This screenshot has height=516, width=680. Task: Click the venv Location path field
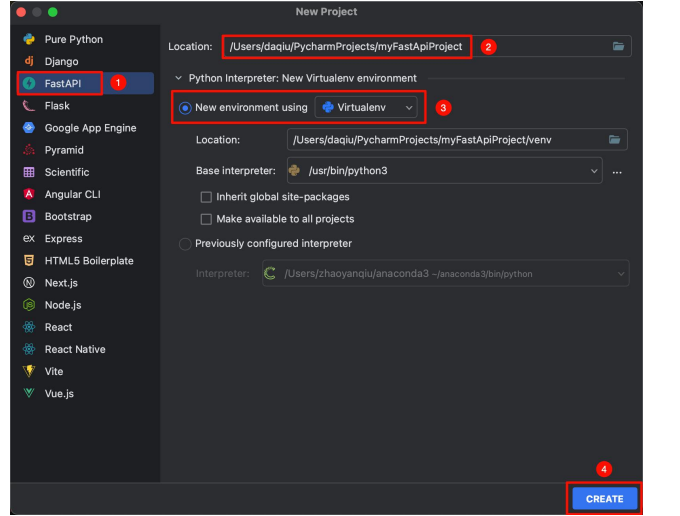pyautogui.click(x=457, y=140)
